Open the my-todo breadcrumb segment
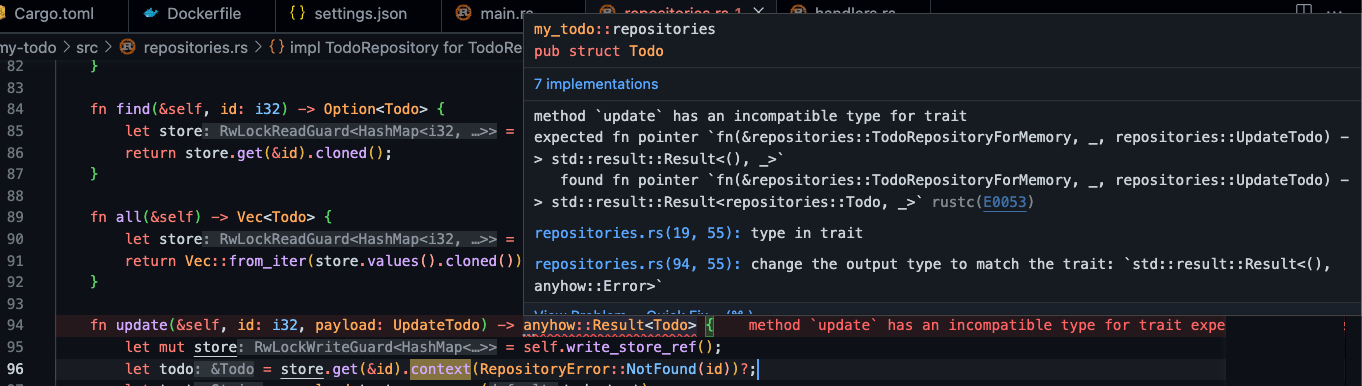This screenshot has height=386, width=1362. 29,47
